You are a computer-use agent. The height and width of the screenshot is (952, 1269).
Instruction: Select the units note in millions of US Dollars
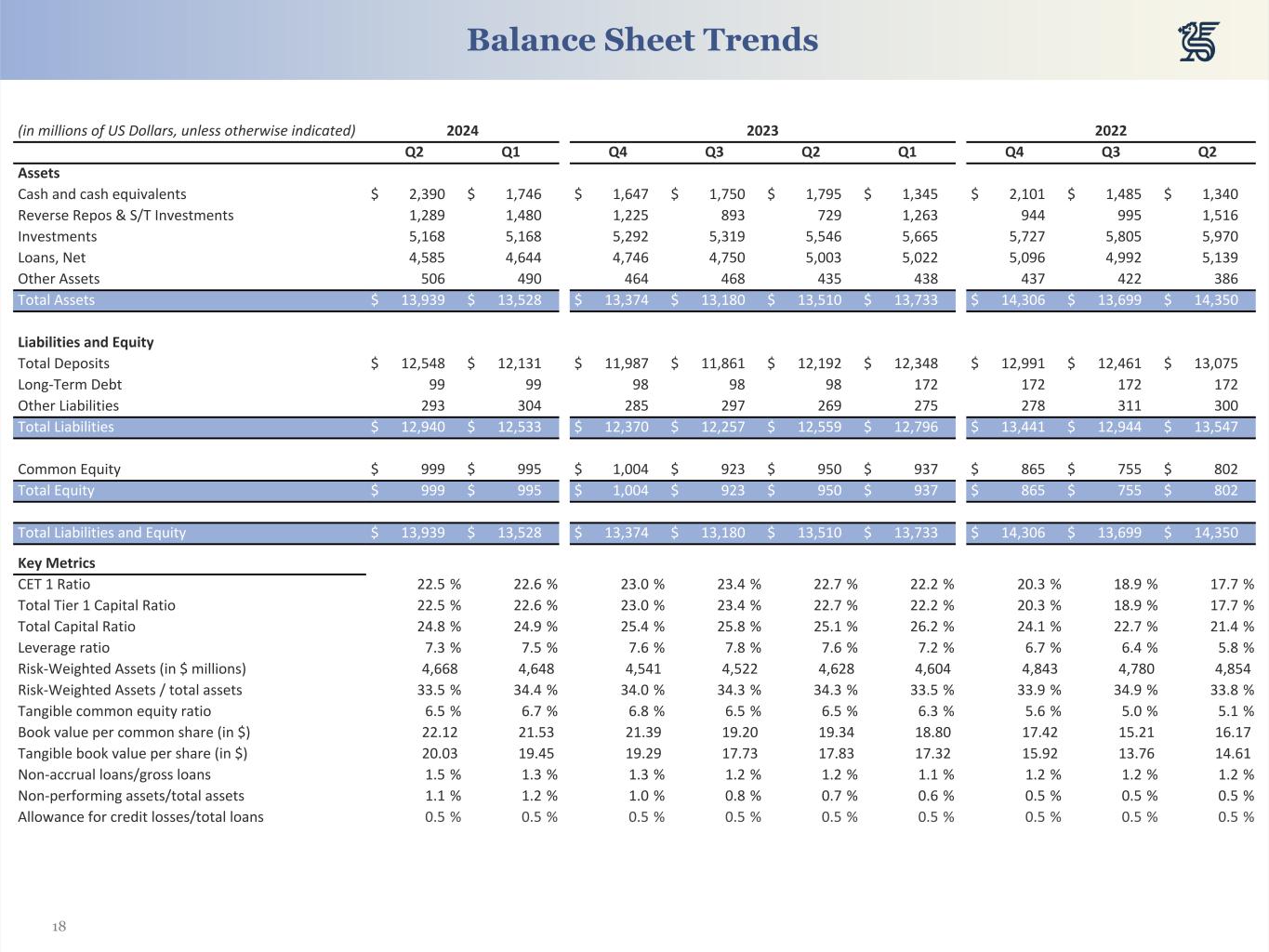tap(187, 130)
